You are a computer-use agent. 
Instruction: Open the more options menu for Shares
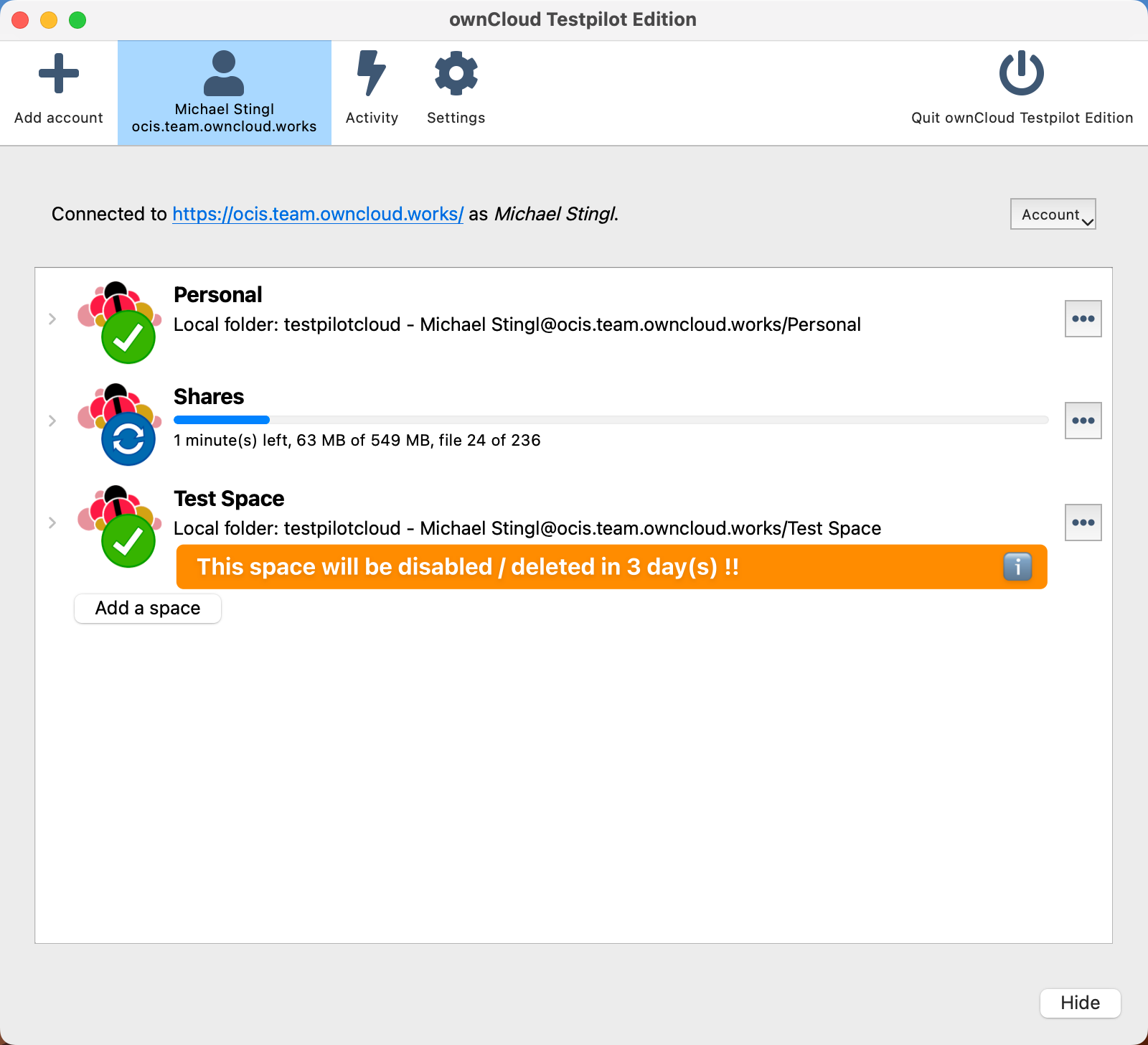click(x=1083, y=421)
